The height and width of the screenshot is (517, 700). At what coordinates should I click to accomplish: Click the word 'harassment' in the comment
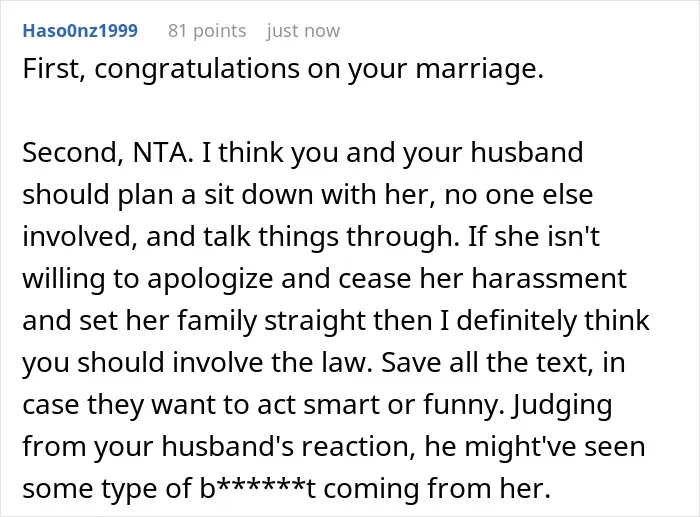point(550,279)
